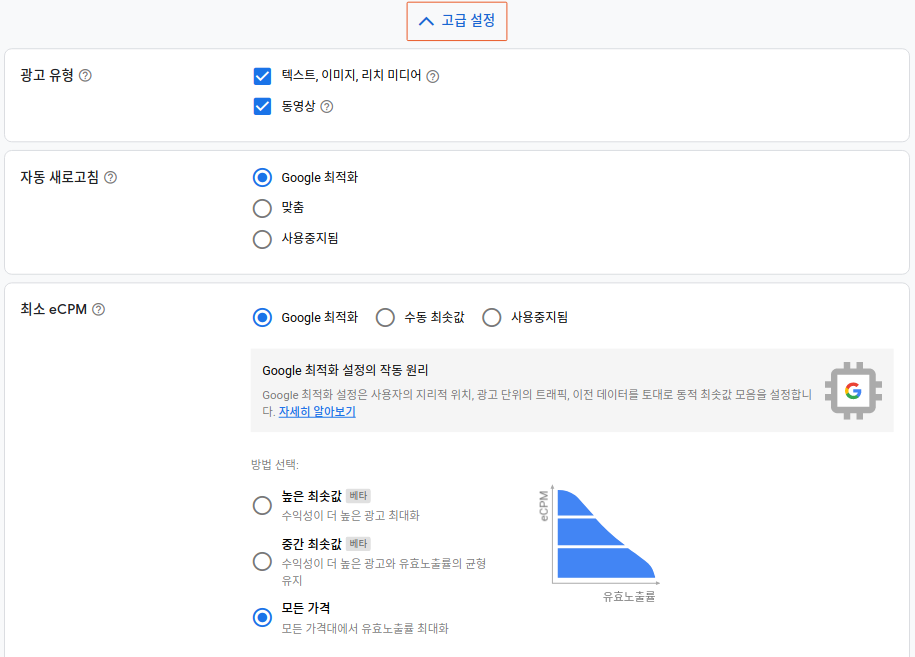Image resolution: width=915 pixels, height=657 pixels.
Task: Click the 자동 새로고침 label
Action: [x=60, y=177]
